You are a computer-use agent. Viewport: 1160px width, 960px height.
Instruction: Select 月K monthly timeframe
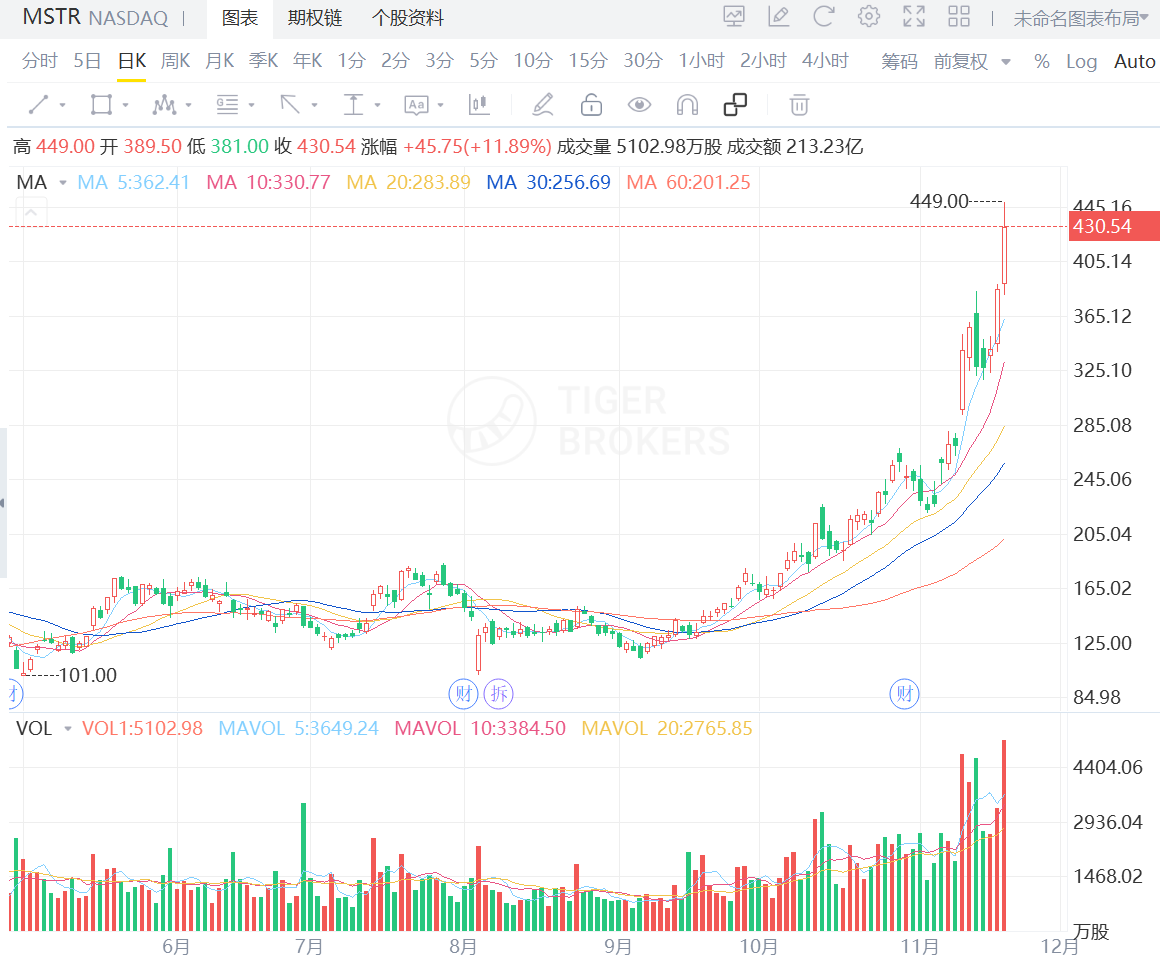coord(220,61)
